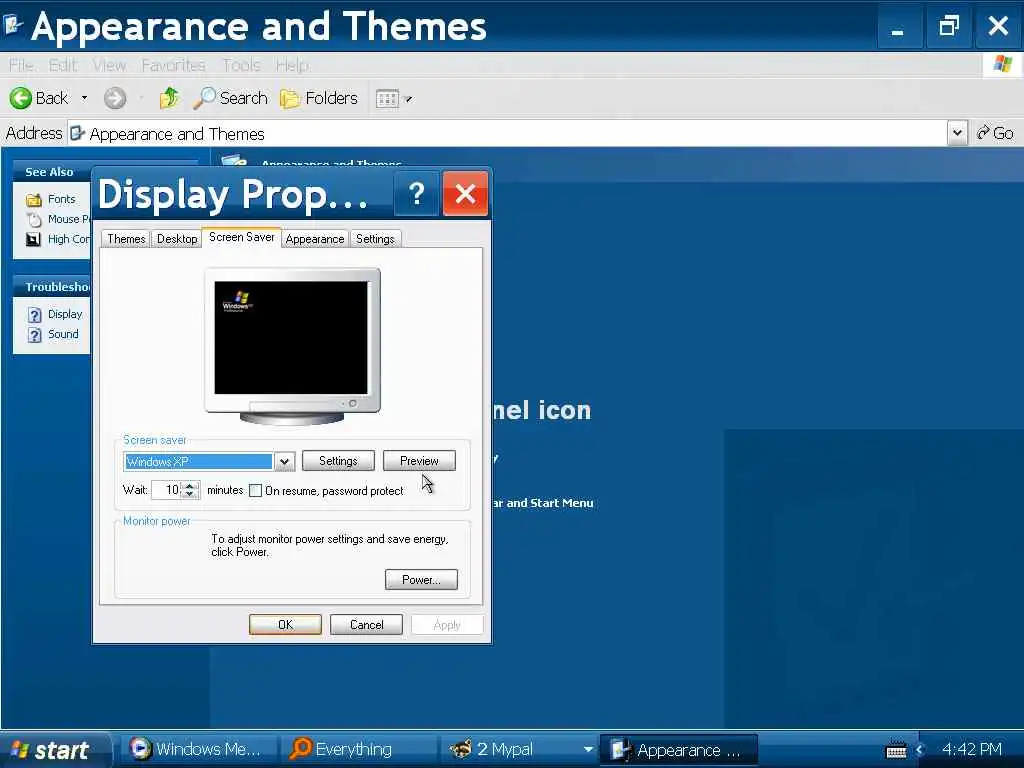Screen dimensions: 1024x768
Task: Open the Tools menu
Action: (x=241, y=65)
